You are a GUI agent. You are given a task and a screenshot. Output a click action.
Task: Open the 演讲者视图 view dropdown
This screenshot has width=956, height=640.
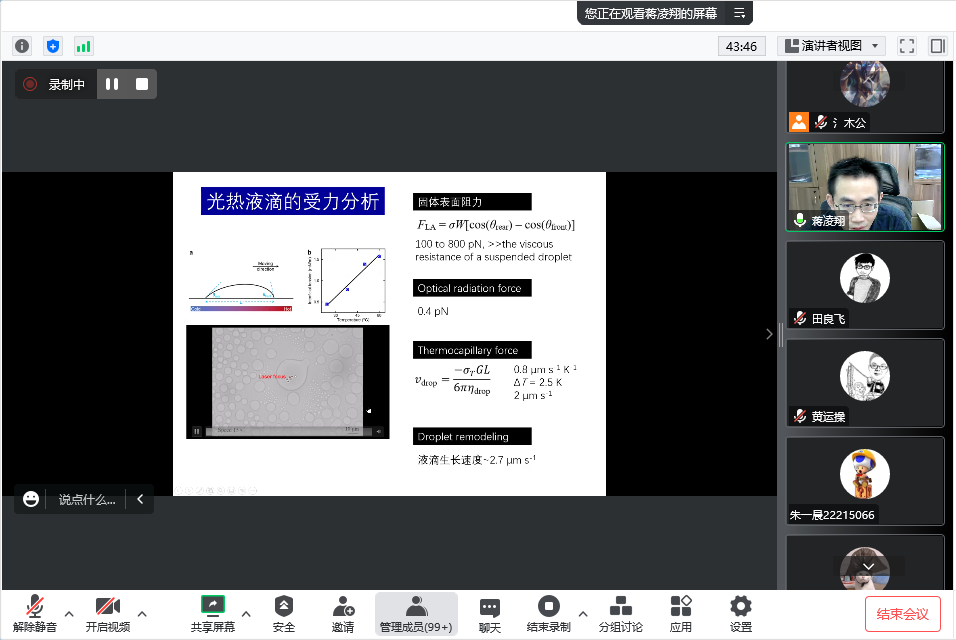pyautogui.click(x=832, y=46)
